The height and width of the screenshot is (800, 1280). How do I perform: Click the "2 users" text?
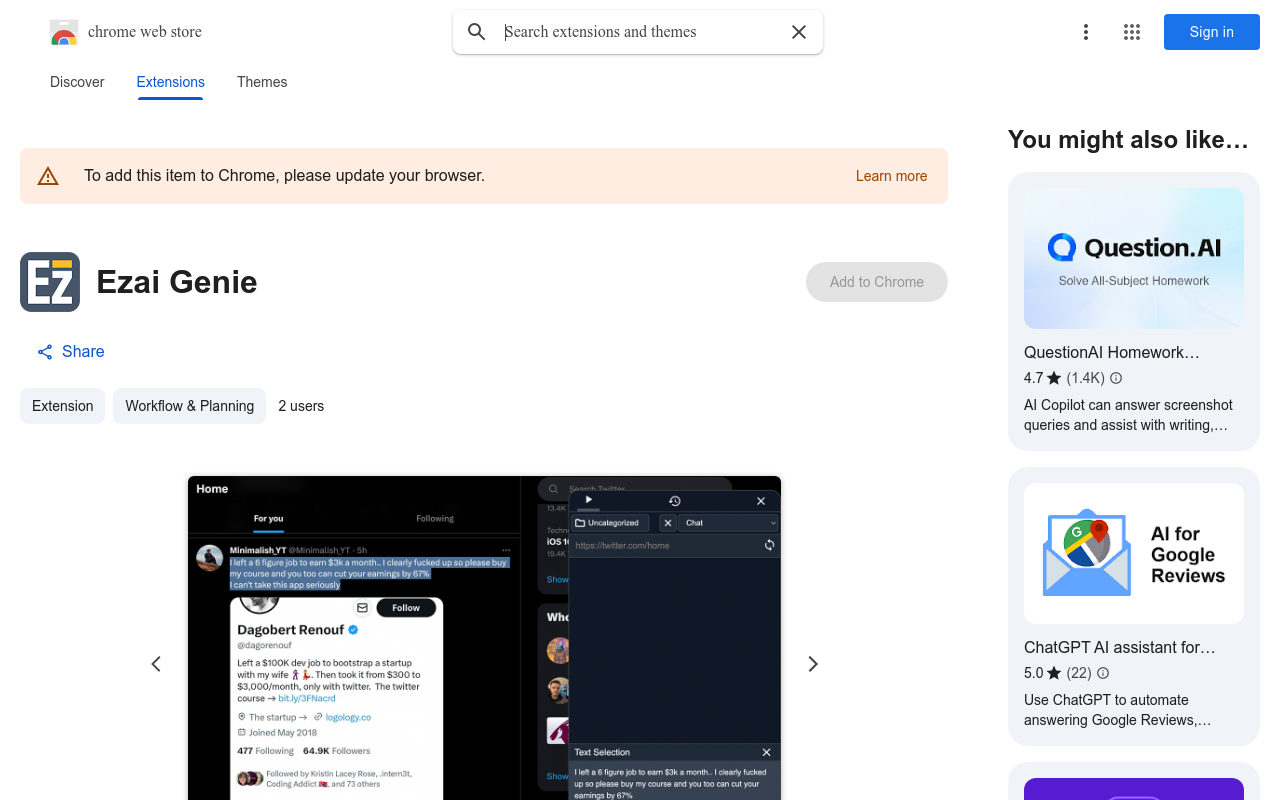tap(301, 406)
